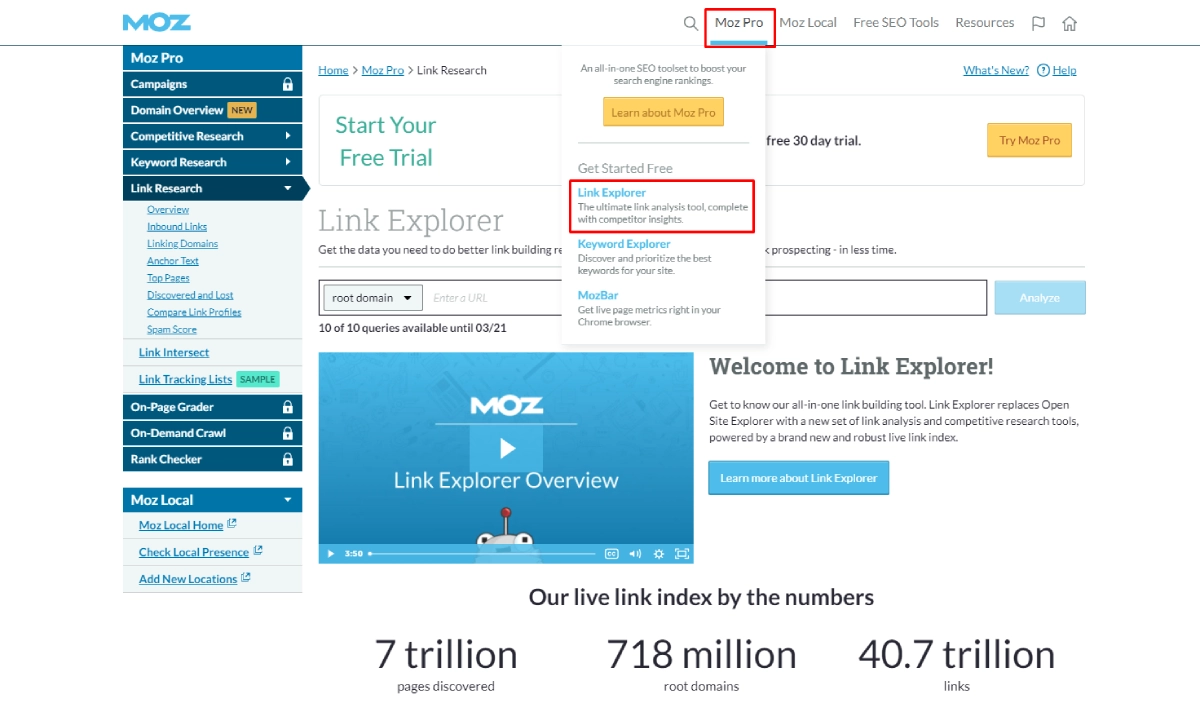Click Learn about Moz Pro button
1200x712 pixels.
tap(663, 112)
